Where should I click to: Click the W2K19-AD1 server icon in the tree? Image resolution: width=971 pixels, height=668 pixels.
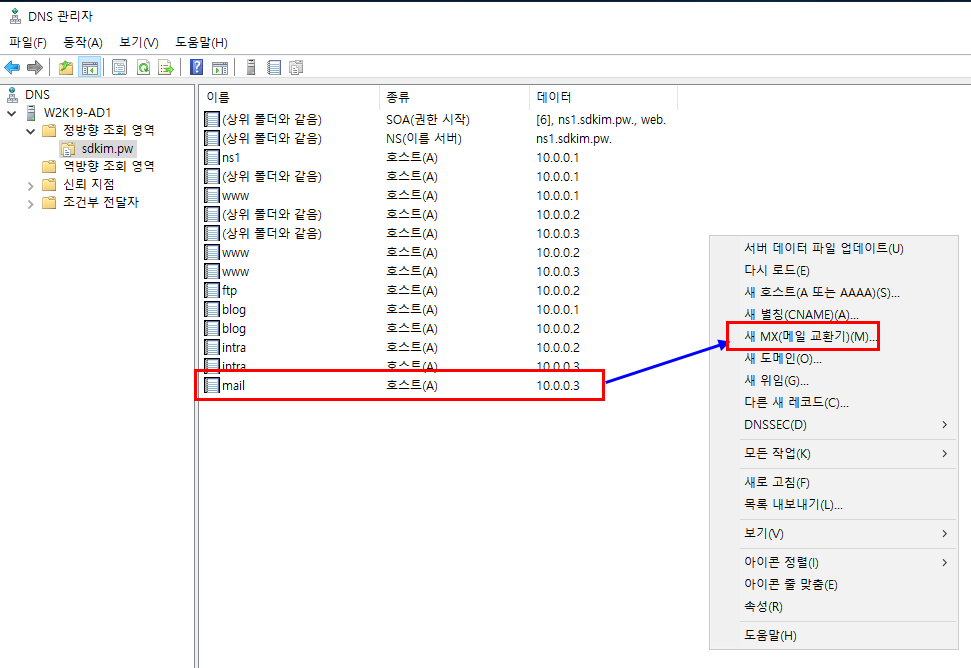tap(31, 113)
